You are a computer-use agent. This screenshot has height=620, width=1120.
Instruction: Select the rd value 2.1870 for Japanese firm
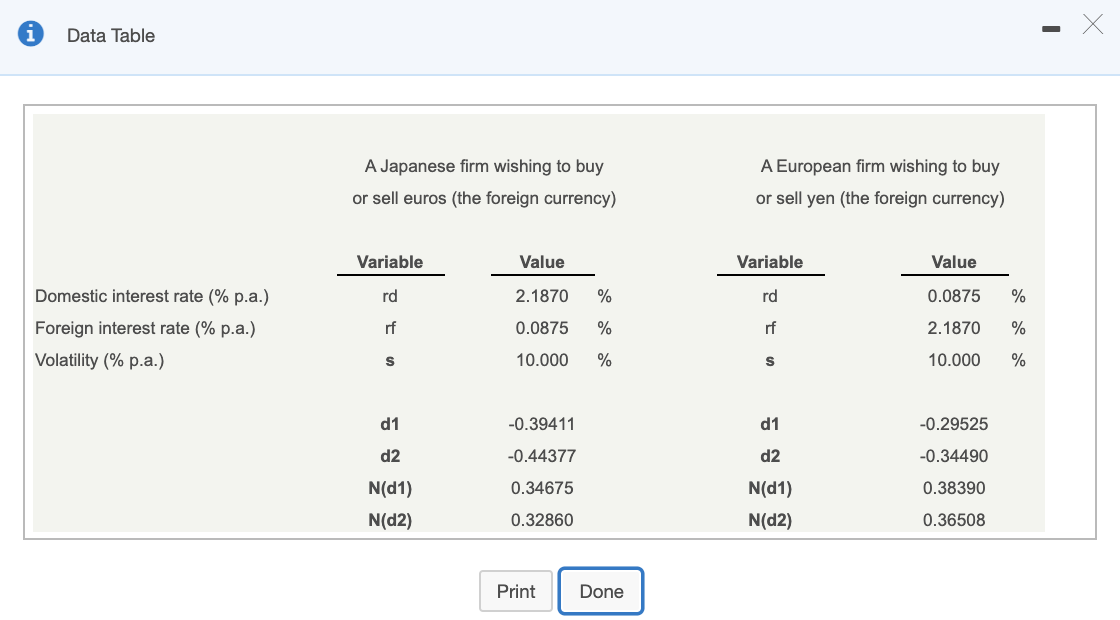click(542, 296)
